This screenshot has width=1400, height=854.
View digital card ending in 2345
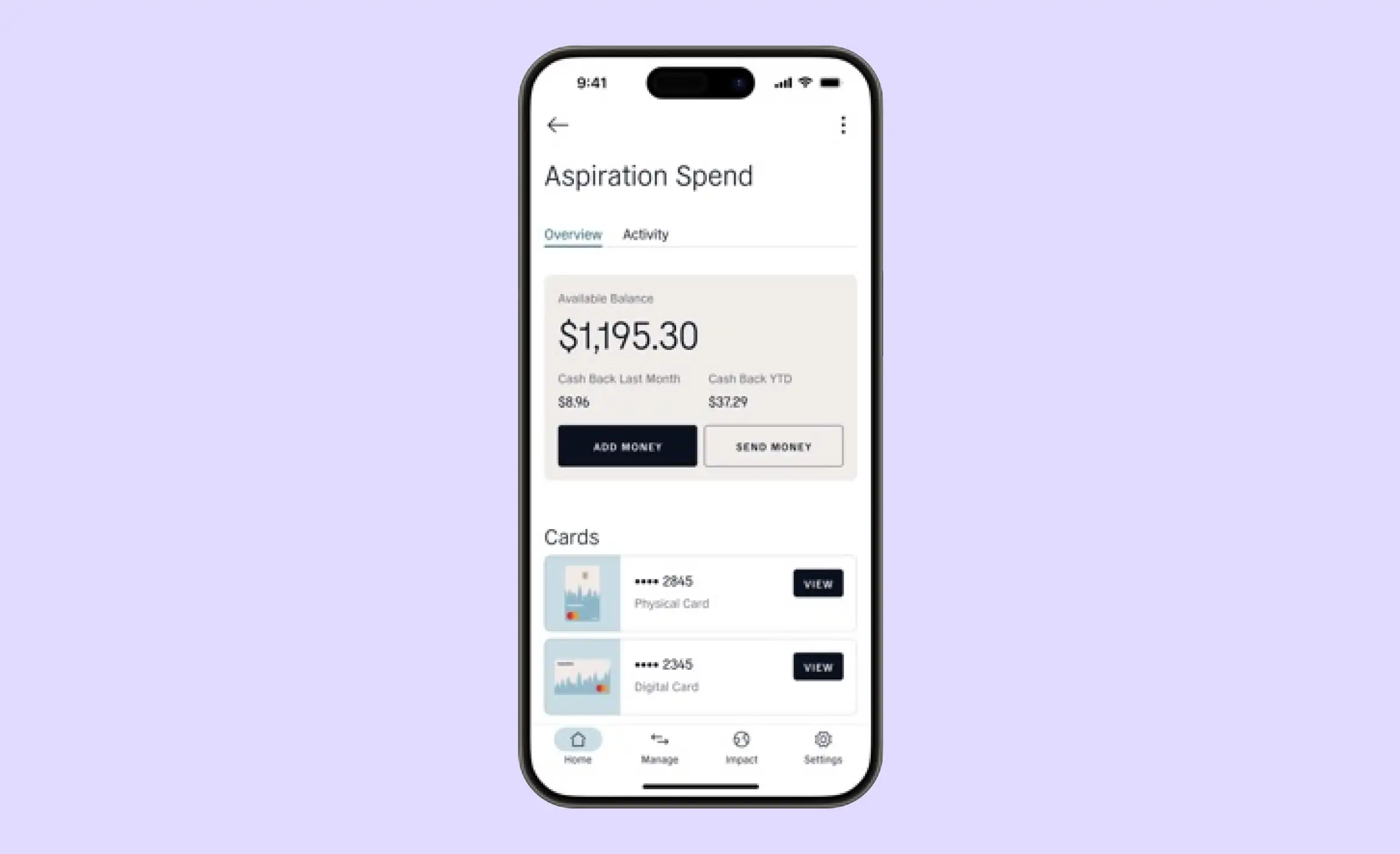tap(817, 666)
